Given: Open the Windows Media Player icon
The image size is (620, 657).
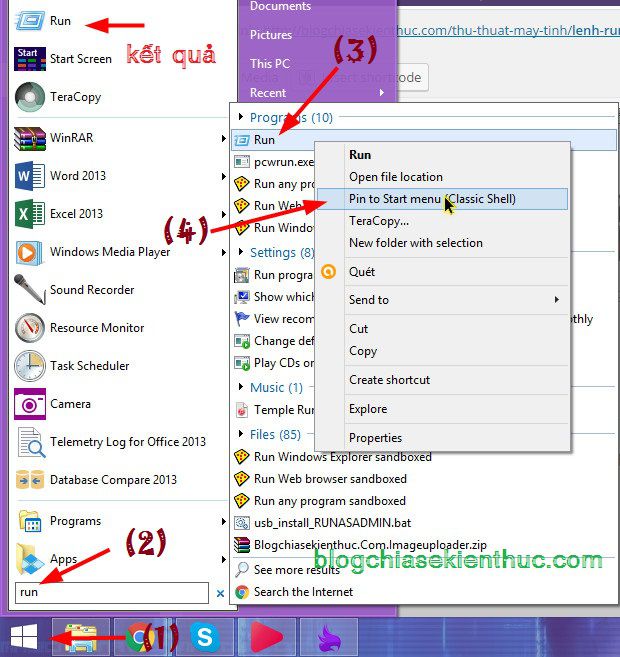Looking at the screenshot, I should pyautogui.click(x=30, y=252).
